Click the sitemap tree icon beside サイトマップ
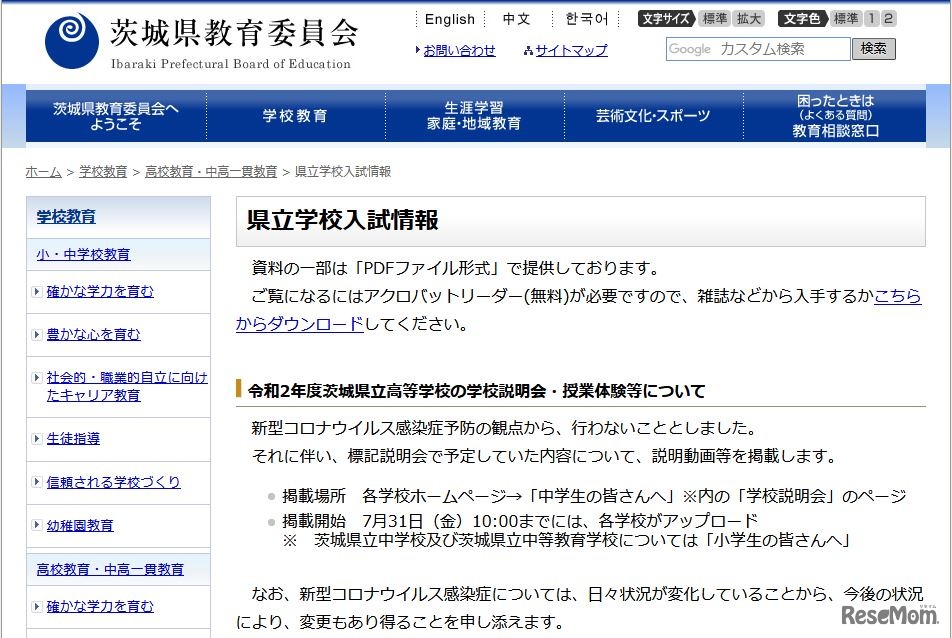The width and height of the screenshot is (952, 638). [x=528, y=50]
